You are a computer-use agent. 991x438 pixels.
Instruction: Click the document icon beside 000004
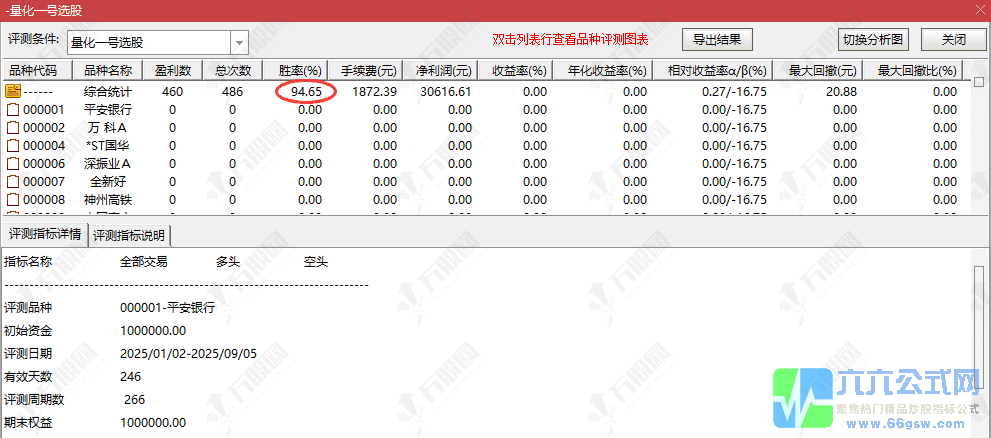(13, 146)
